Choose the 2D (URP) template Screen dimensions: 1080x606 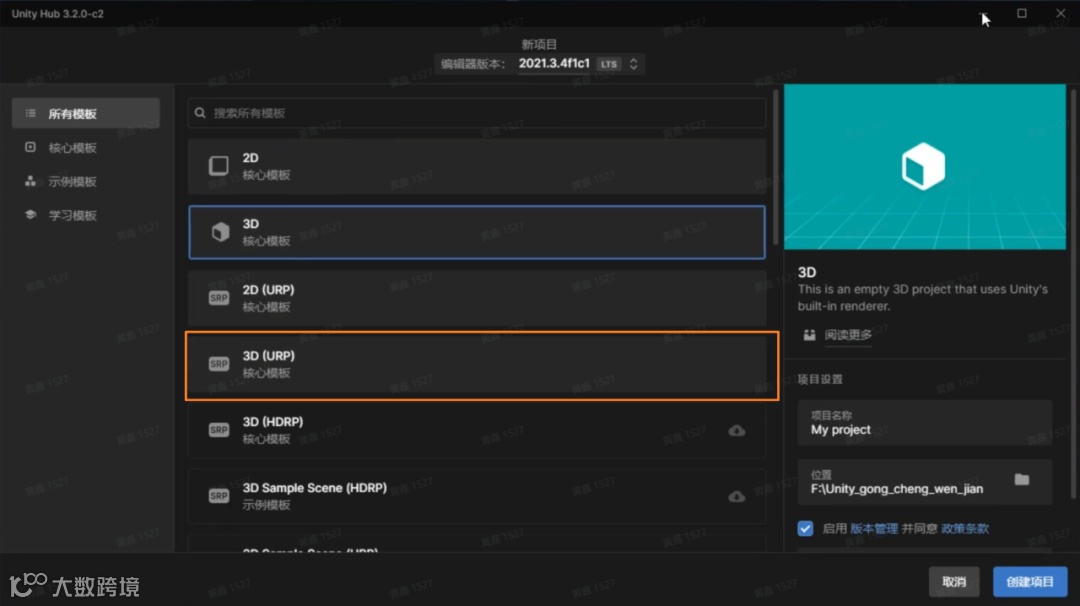477,298
